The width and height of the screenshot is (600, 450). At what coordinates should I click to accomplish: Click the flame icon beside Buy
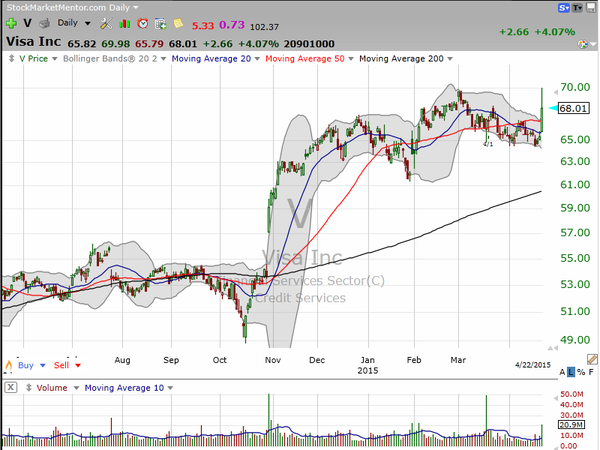pos(8,366)
